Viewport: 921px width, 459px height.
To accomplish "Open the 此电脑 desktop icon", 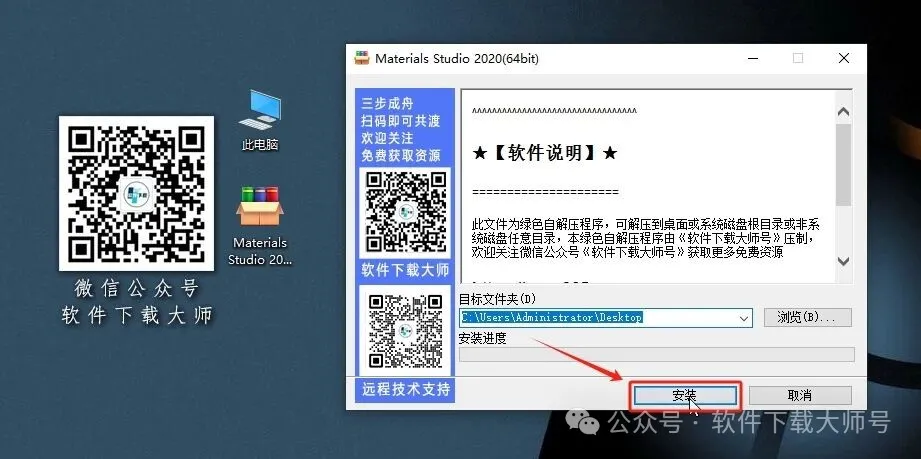I will coord(260,120).
